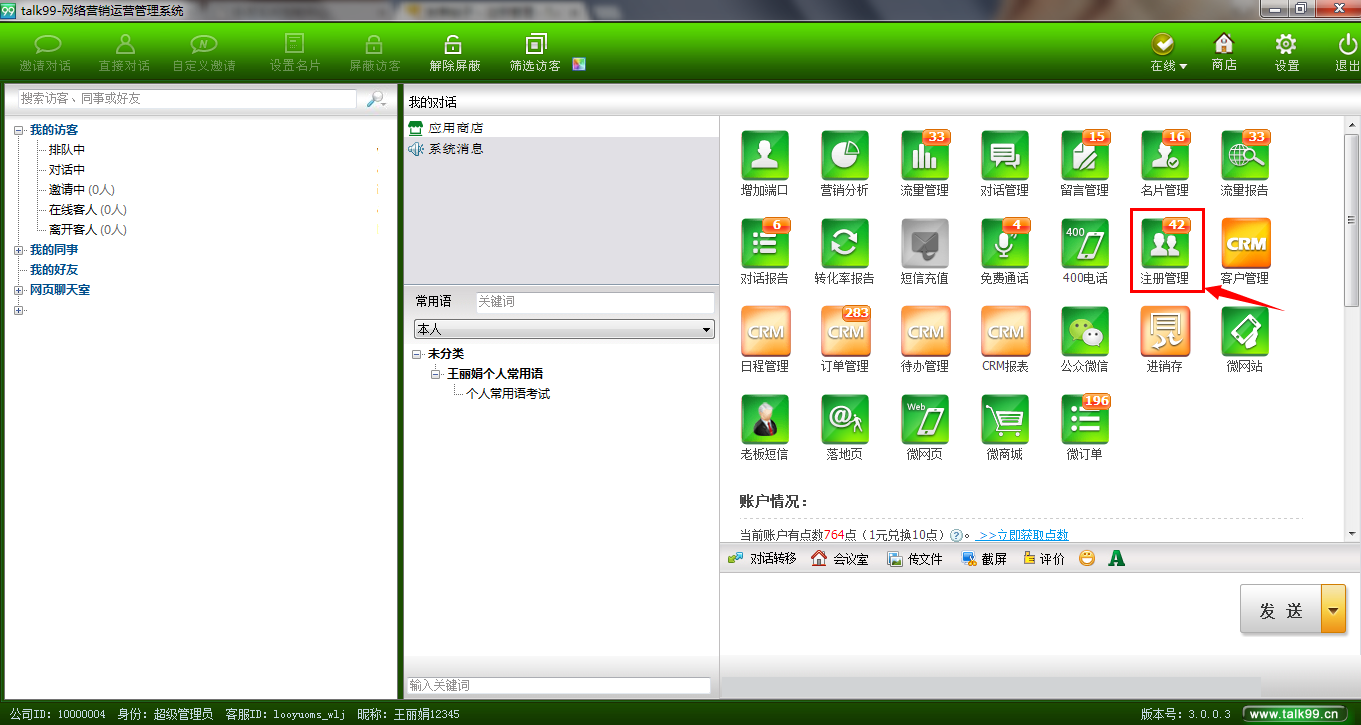The width and height of the screenshot is (1361, 725).
Task: Click the 邀请对话 toolbar button
Action: (x=46, y=53)
